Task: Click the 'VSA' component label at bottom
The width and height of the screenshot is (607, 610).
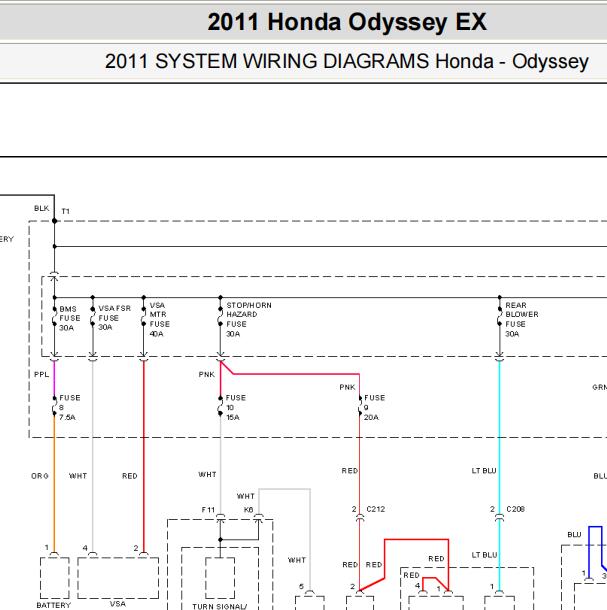Action: (x=118, y=604)
